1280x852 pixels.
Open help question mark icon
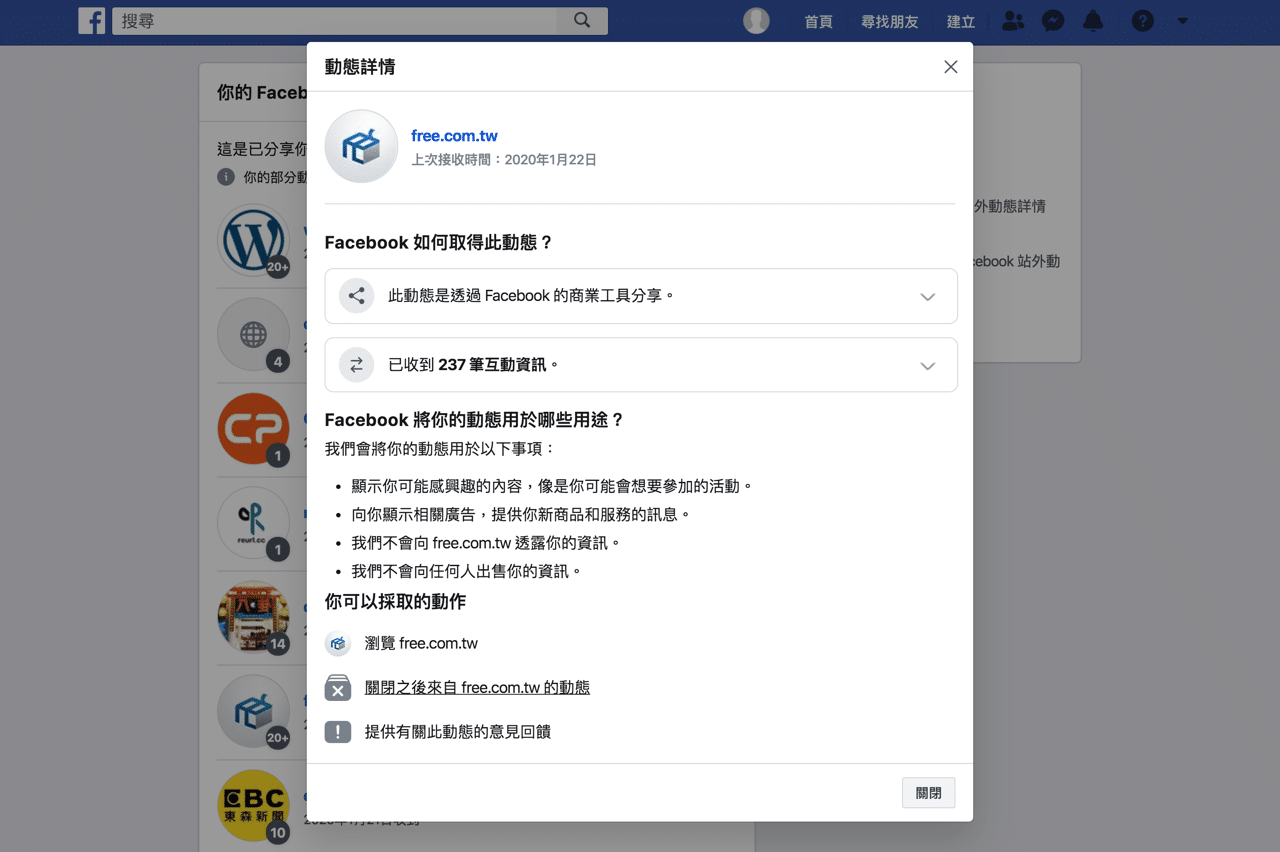click(1142, 21)
